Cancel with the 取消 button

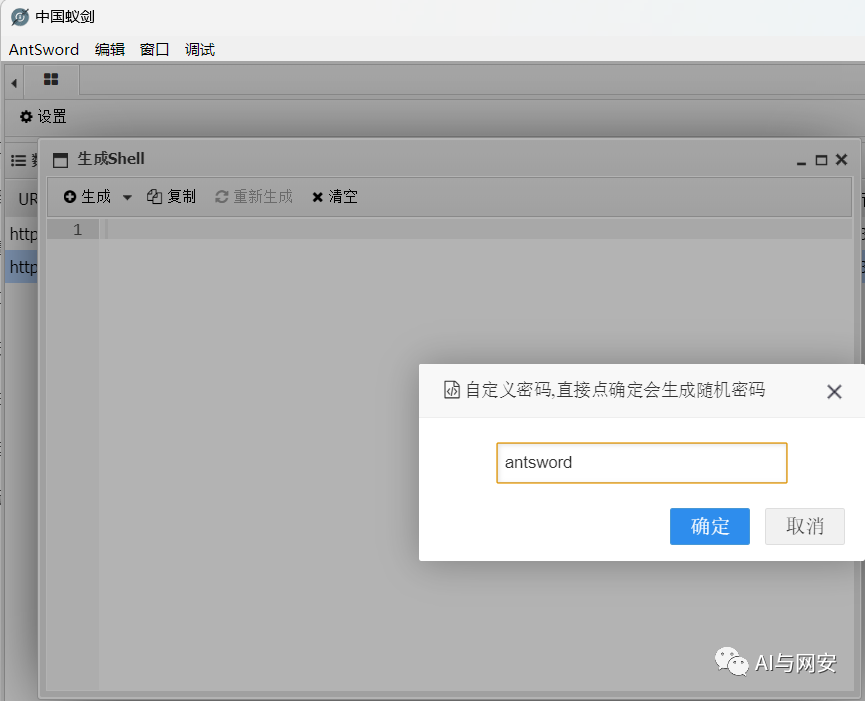coord(804,526)
